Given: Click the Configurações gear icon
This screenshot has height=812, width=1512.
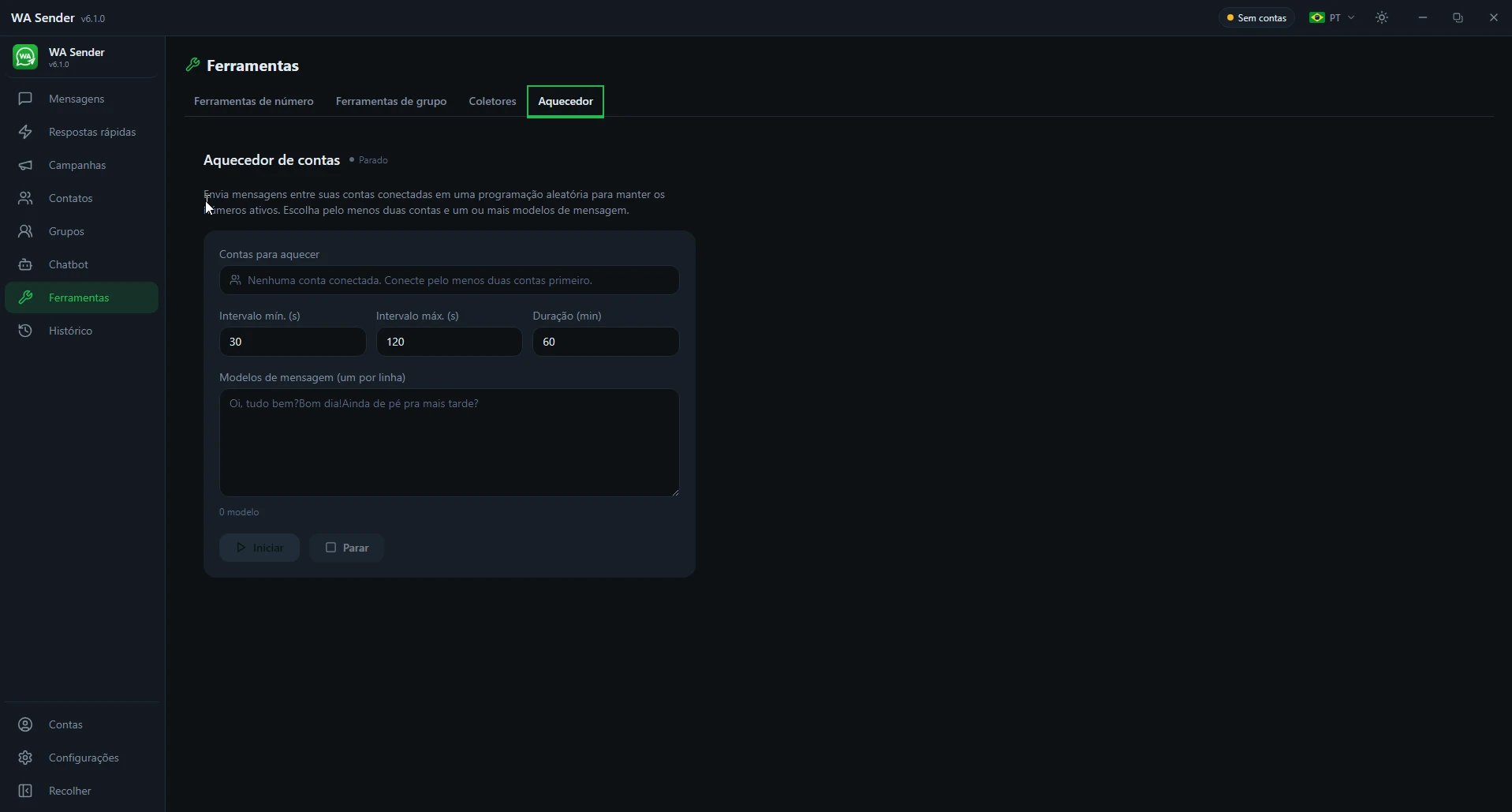Looking at the screenshot, I should tap(25, 758).
